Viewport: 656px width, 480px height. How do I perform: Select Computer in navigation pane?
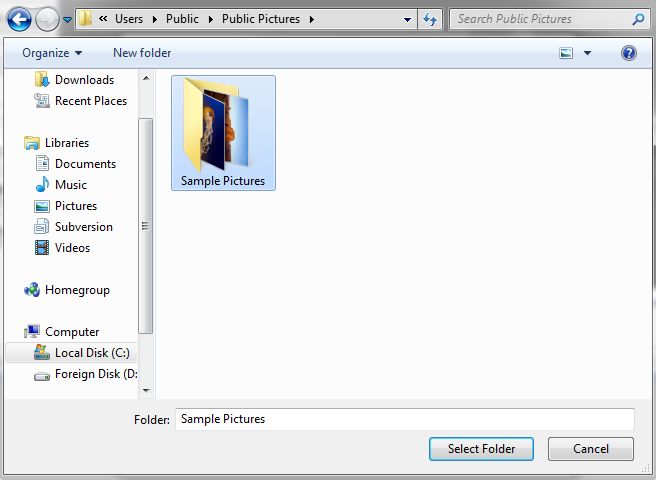tap(72, 332)
